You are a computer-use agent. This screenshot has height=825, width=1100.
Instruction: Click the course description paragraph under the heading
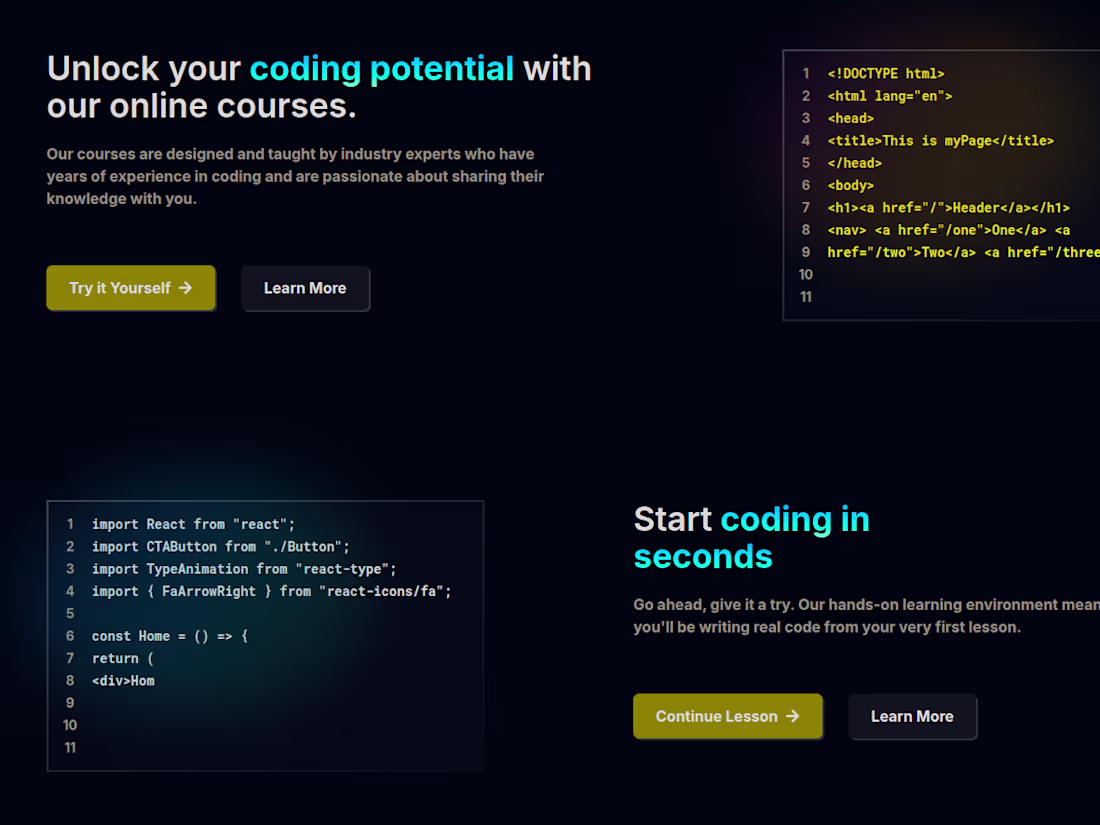[x=295, y=176]
